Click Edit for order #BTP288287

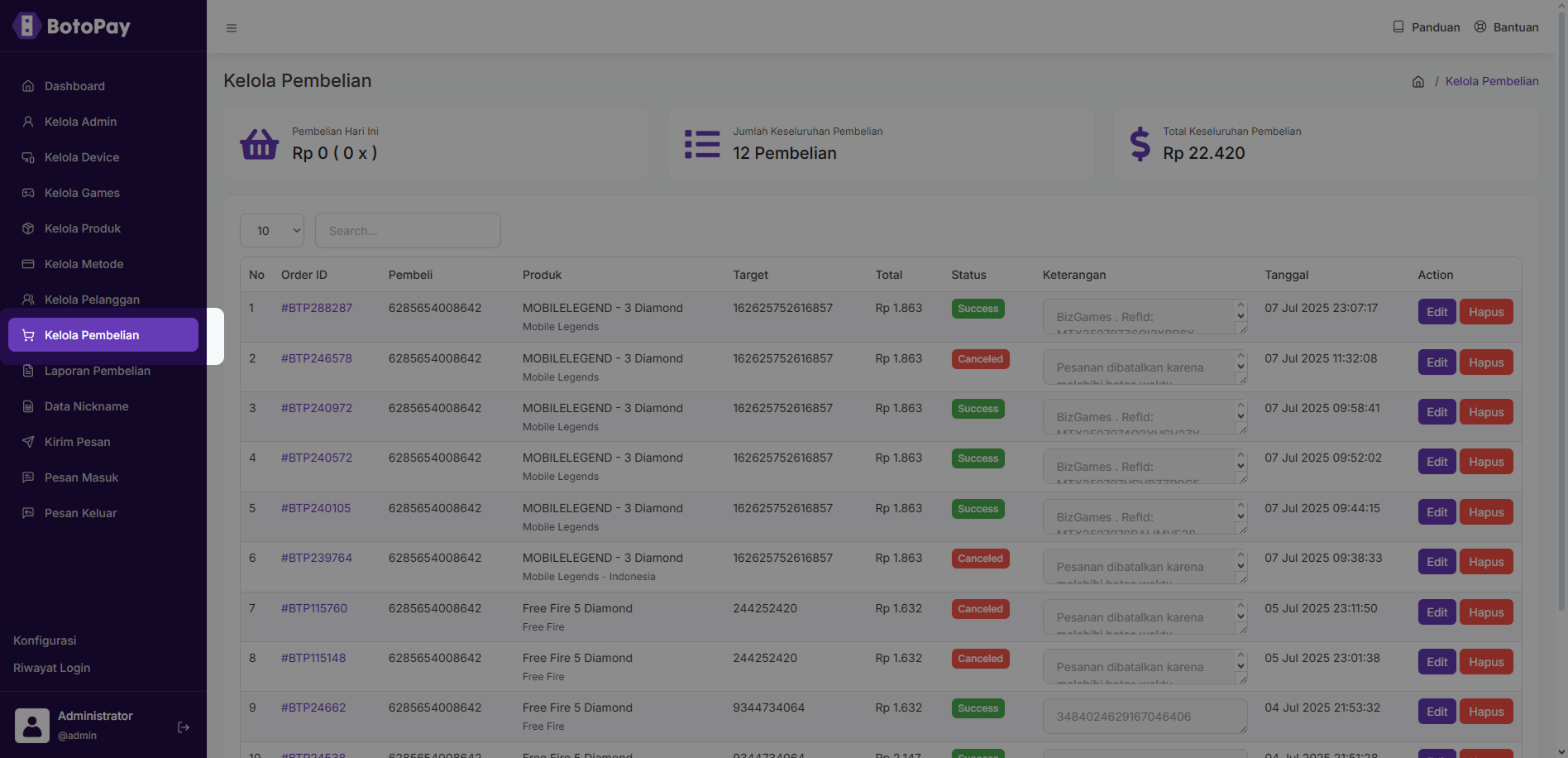coord(1437,312)
